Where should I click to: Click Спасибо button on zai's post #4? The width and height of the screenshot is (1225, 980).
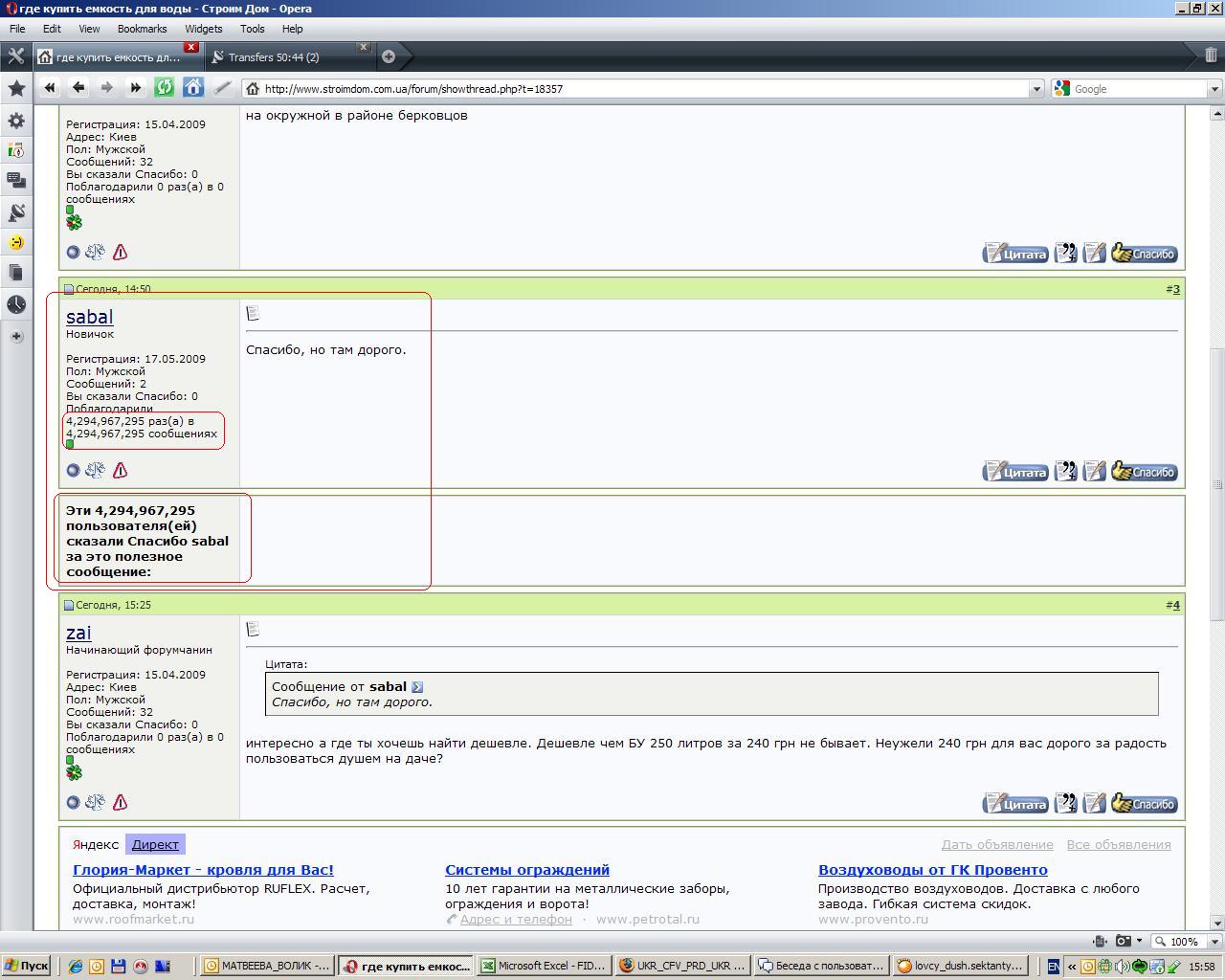click(1144, 804)
